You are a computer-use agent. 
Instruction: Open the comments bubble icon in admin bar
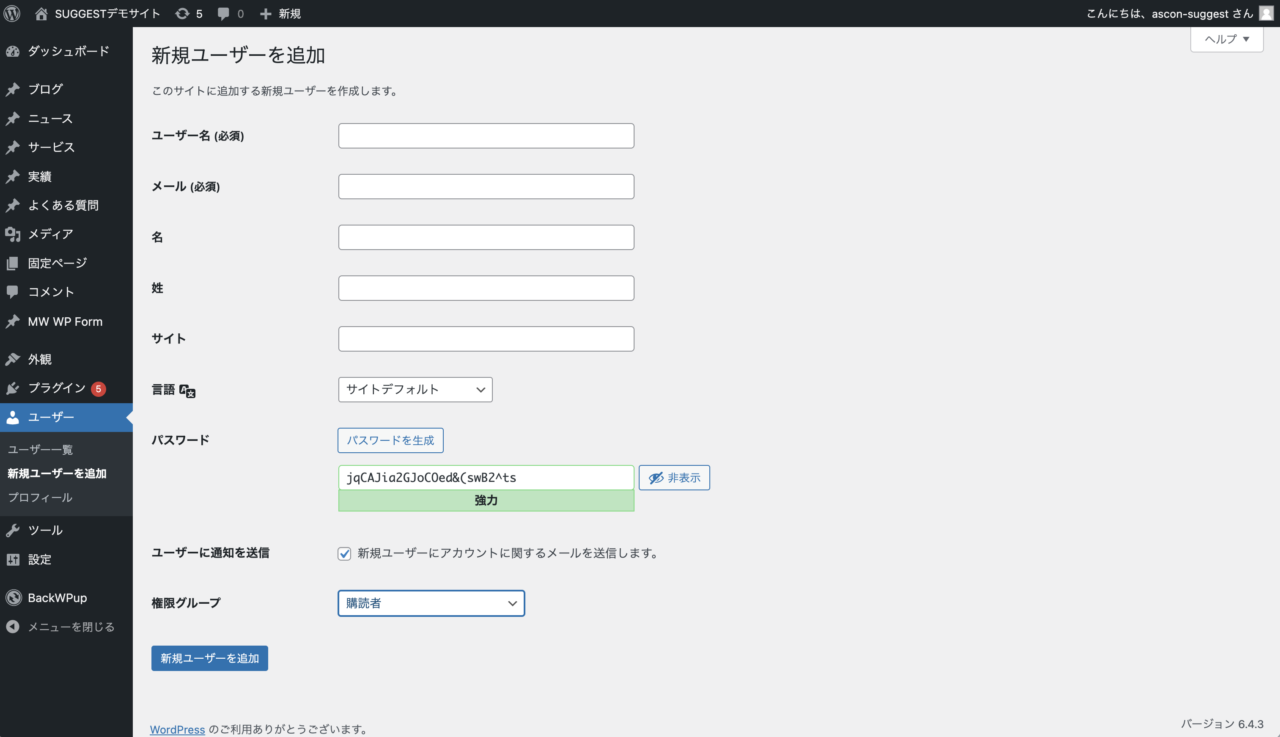(224, 14)
